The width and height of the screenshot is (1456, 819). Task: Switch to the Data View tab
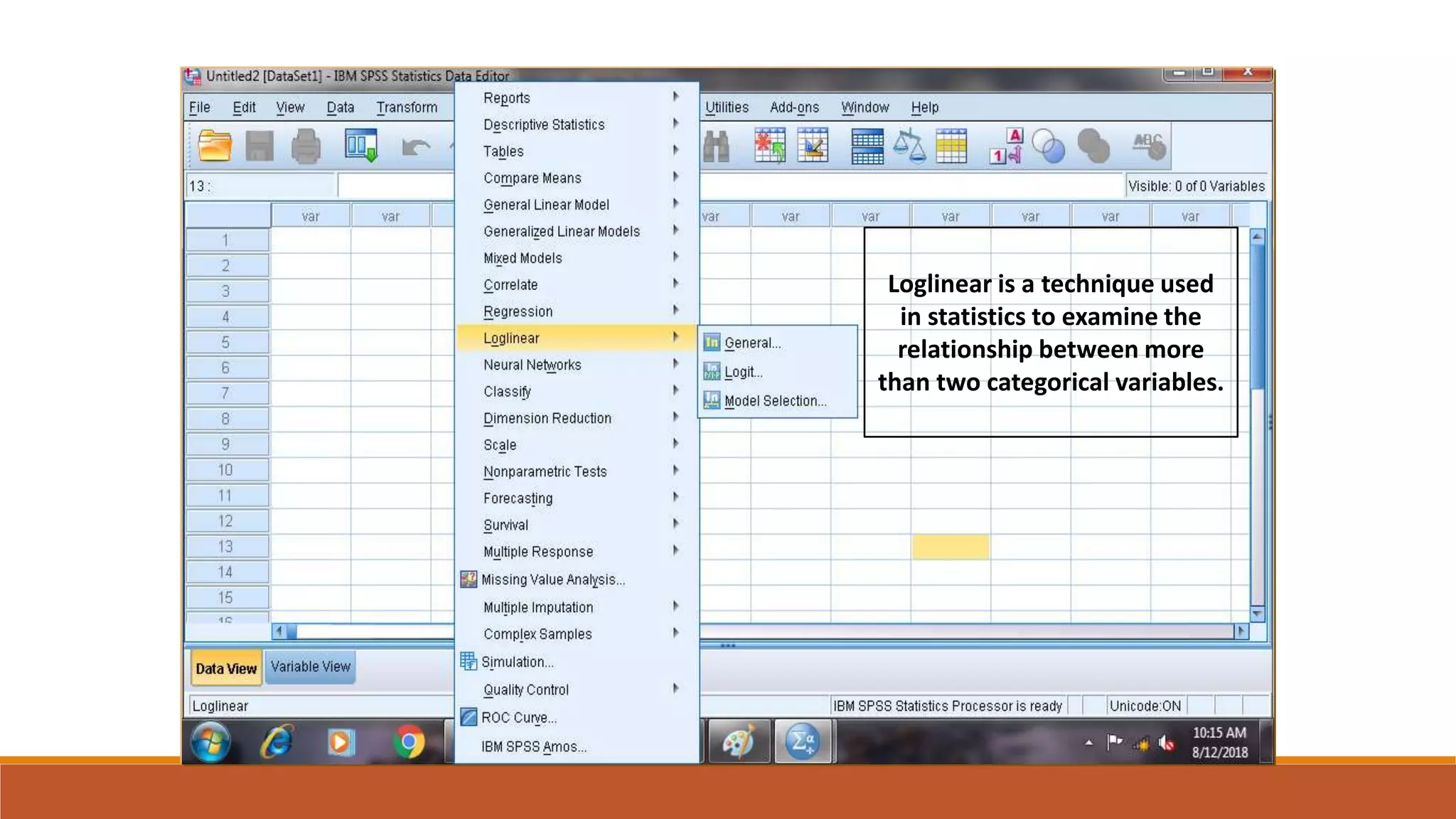225,668
